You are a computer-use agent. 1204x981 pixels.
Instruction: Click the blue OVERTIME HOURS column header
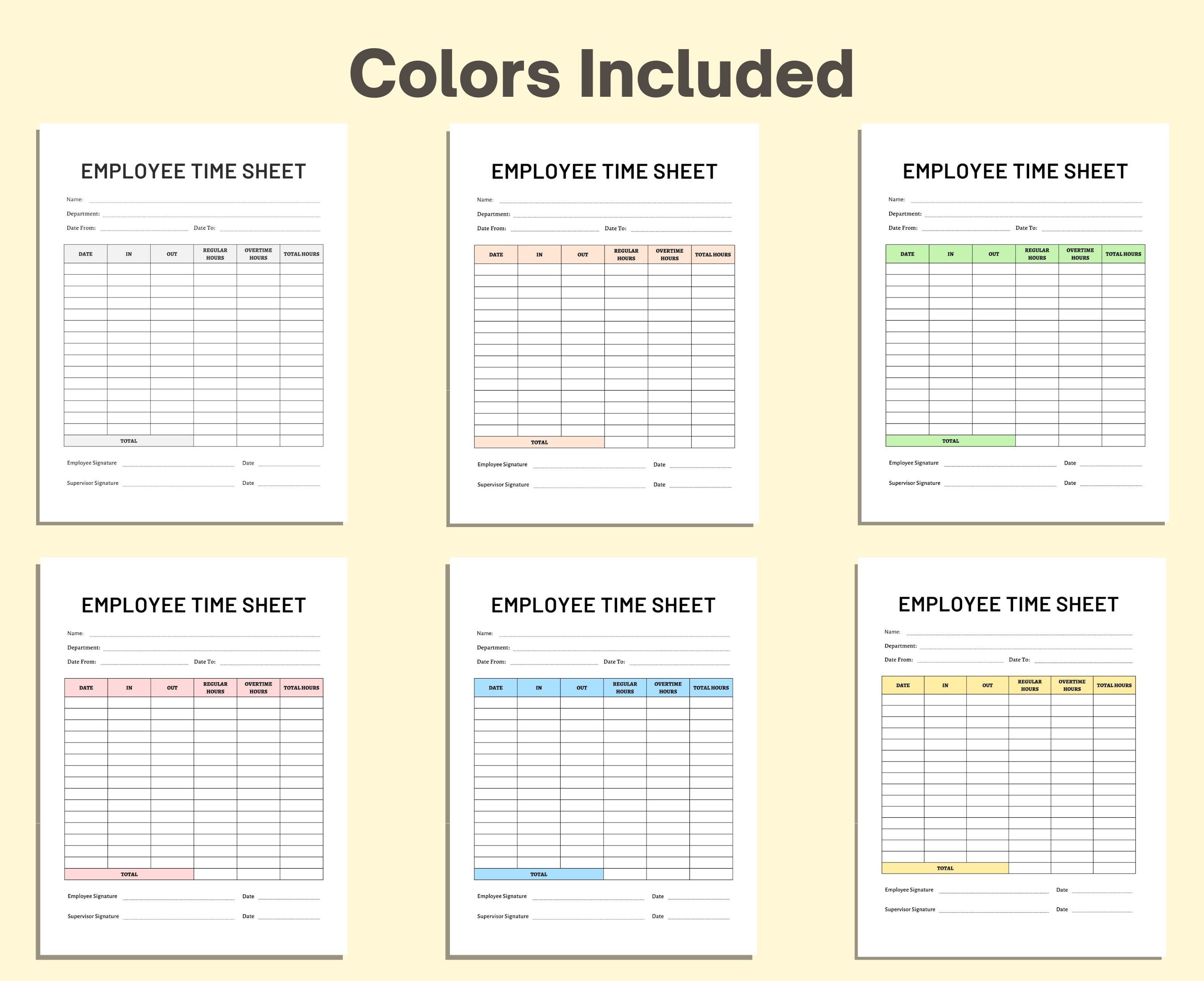[668, 688]
